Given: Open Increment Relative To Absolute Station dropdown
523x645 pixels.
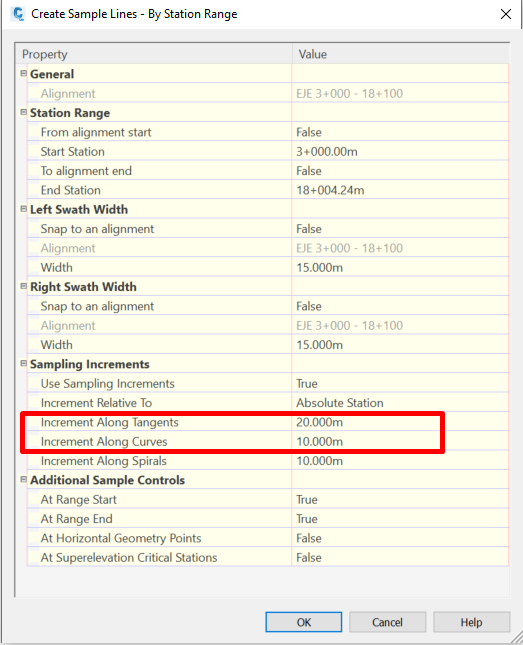Looking at the screenshot, I should coord(400,403).
